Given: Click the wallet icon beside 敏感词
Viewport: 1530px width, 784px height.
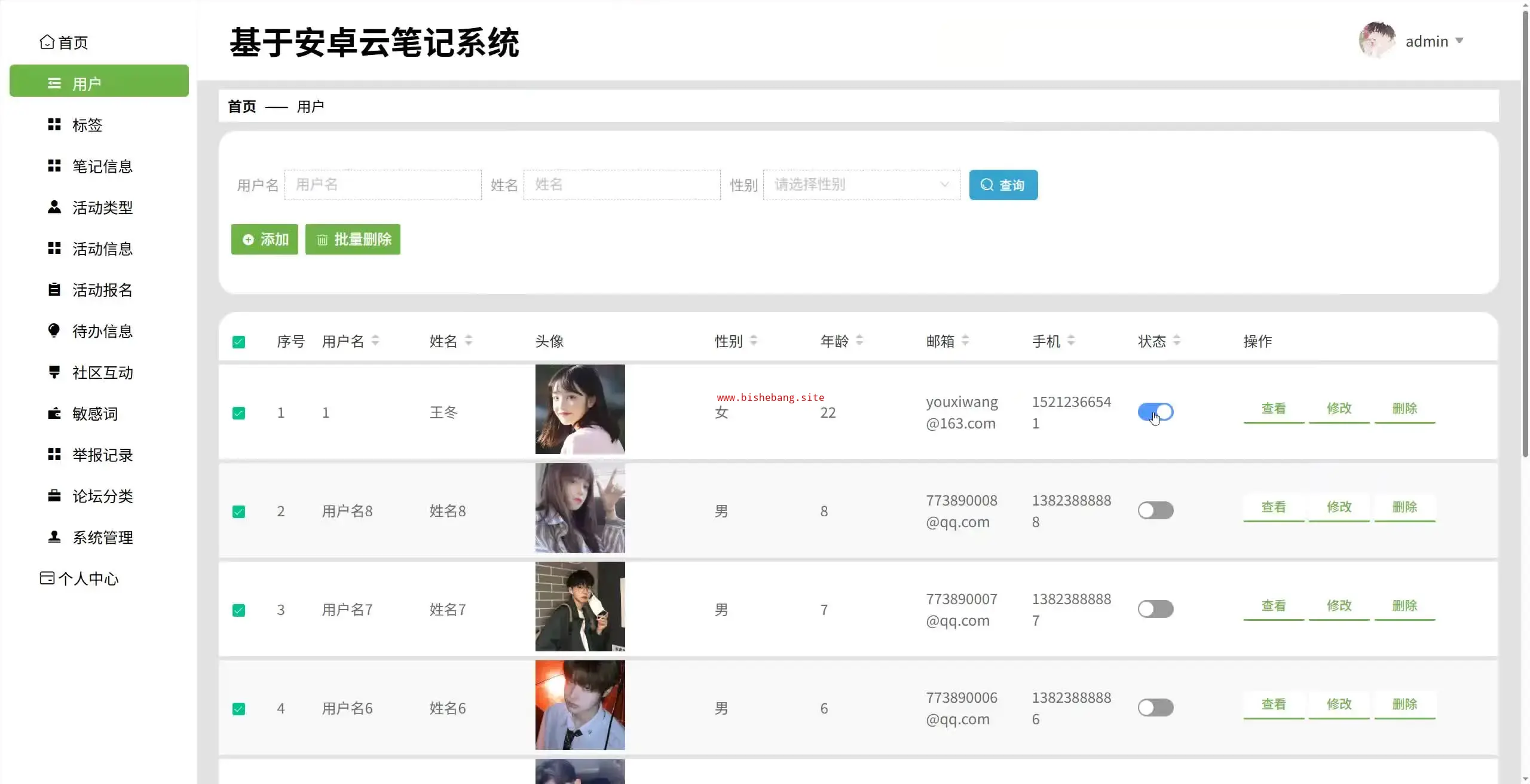Looking at the screenshot, I should pyautogui.click(x=54, y=413).
